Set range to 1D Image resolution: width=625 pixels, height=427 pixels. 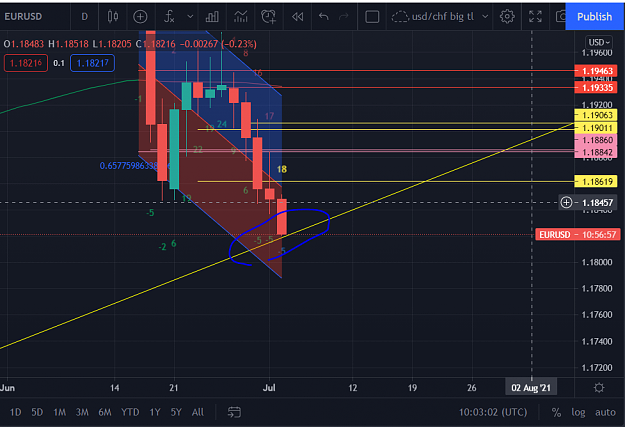16,412
